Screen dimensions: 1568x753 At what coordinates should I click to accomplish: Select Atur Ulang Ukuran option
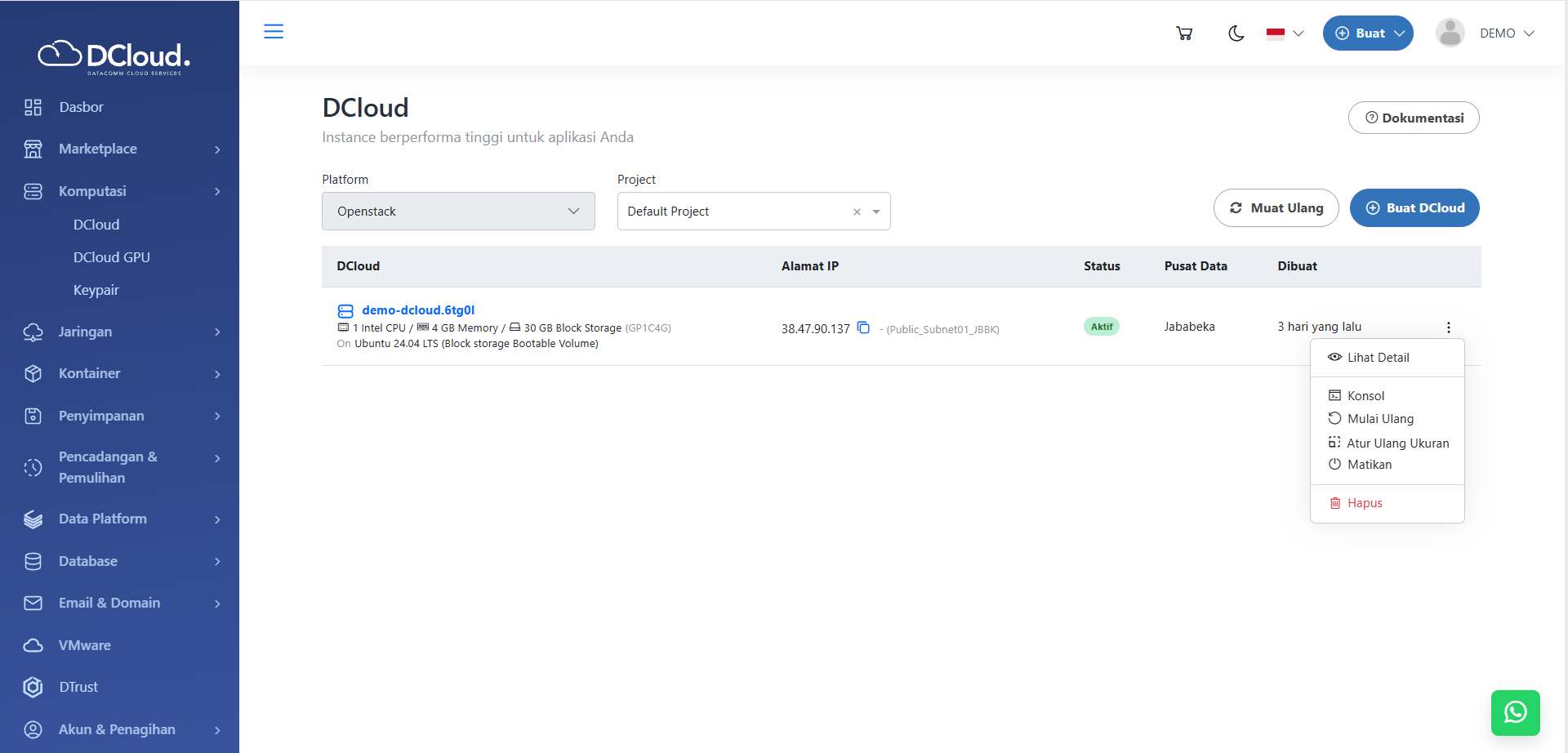(x=1387, y=443)
